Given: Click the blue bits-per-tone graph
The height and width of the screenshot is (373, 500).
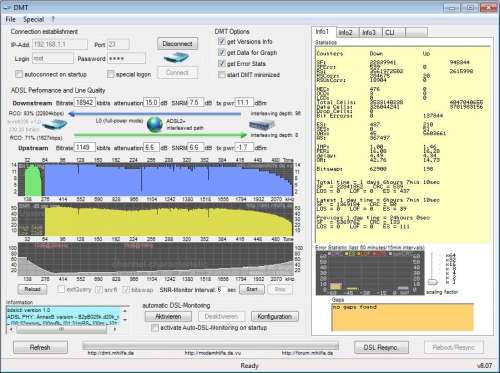Looking at the screenshot, I should coord(156,179).
